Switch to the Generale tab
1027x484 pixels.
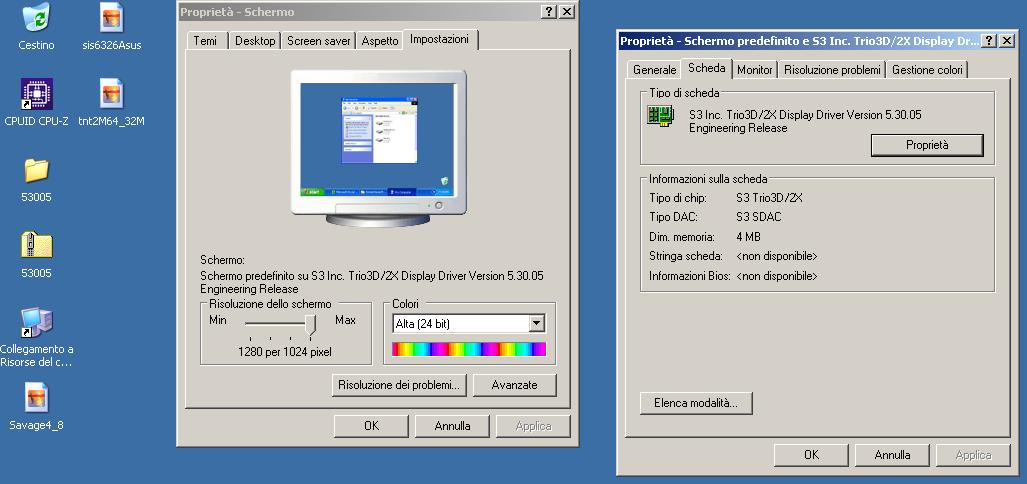tap(654, 69)
